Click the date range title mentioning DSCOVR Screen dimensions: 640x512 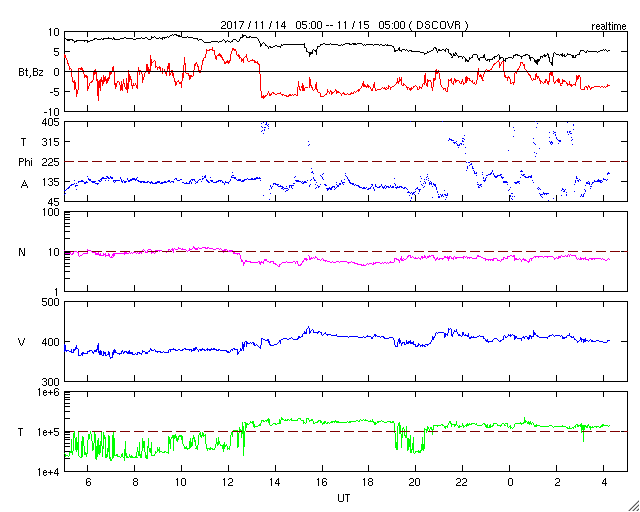344,25
